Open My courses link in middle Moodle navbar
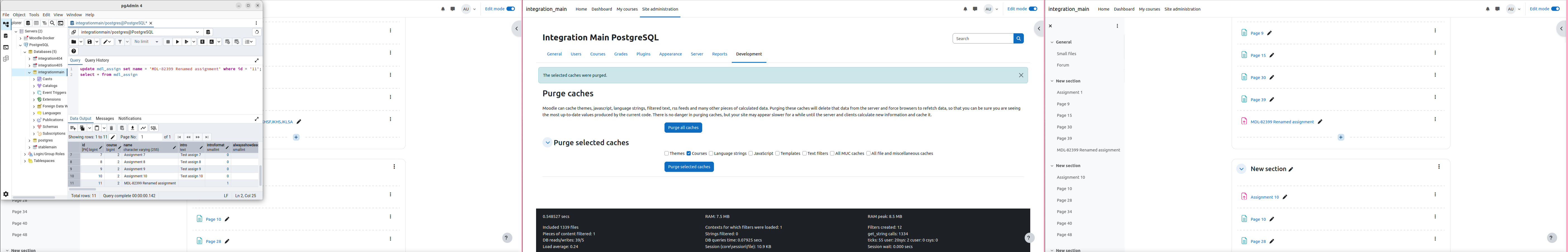Image resolution: width=1568 pixels, height=252 pixels. (627, 9)
